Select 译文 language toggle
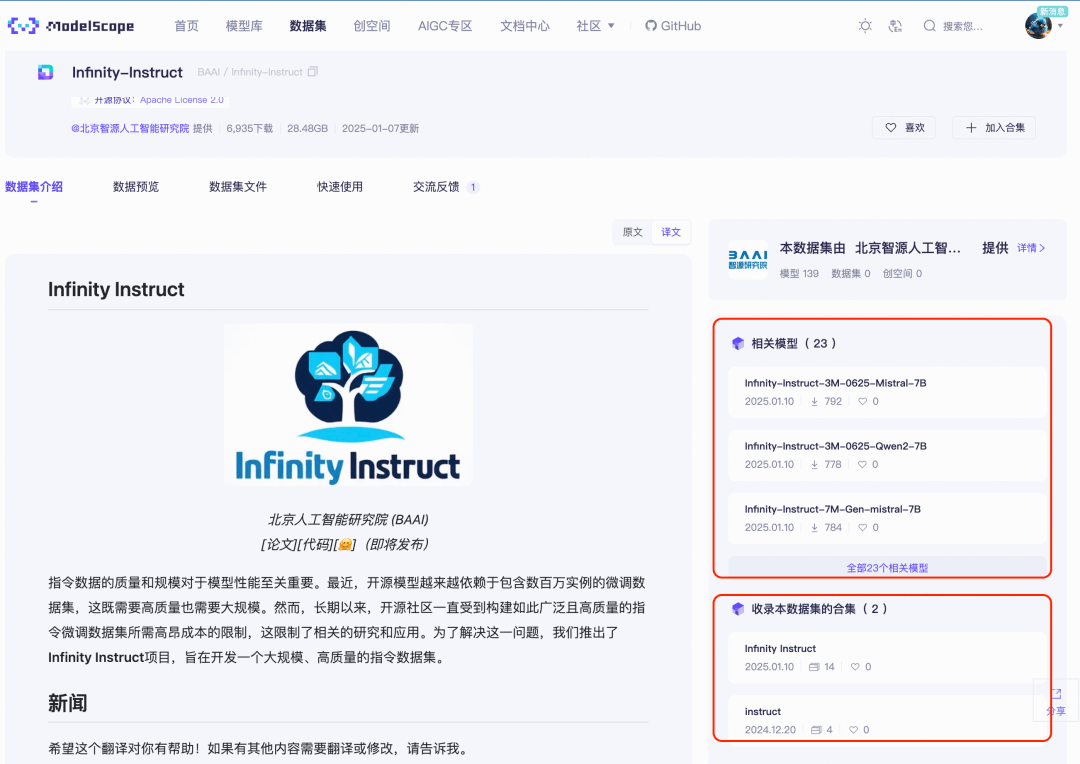Viewport: 1080px width, 764px height. [671, 232]
